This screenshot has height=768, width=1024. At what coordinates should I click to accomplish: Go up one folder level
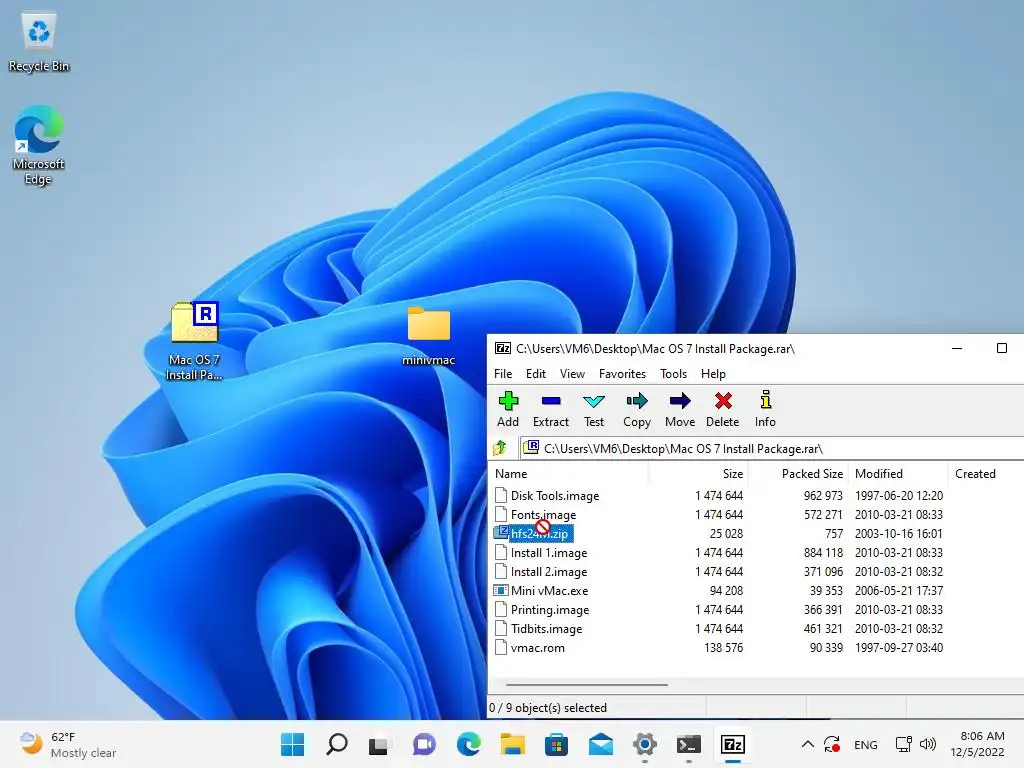pyautogui.click(x=500, y=448)
